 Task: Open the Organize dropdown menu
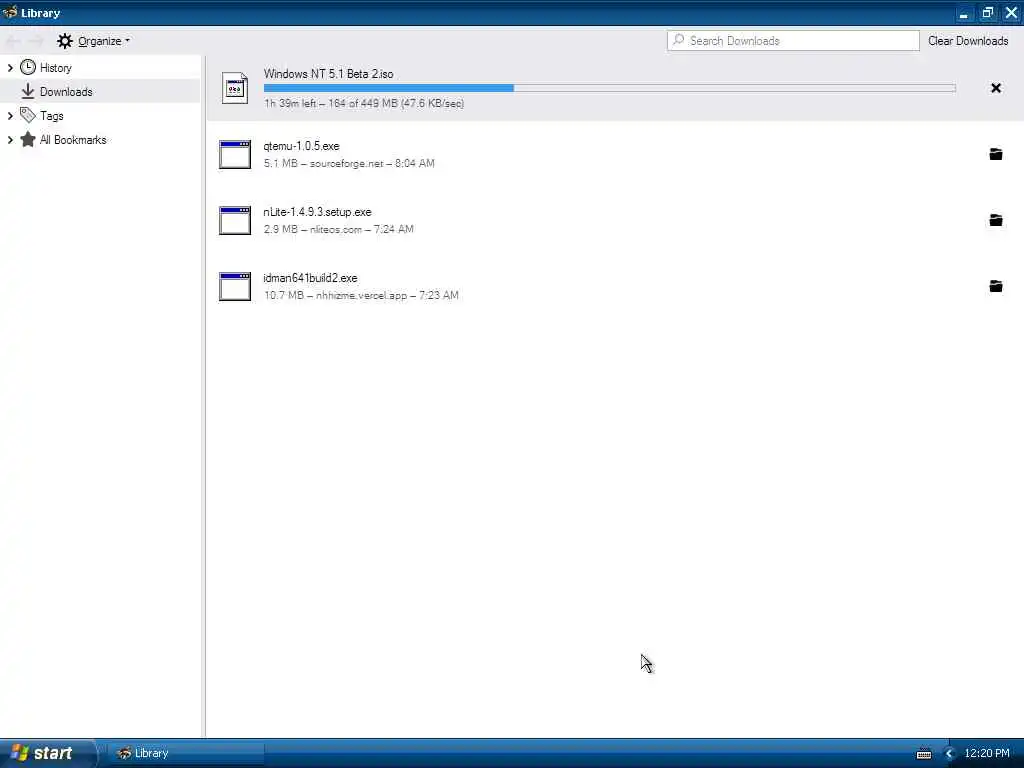(93, 41)
